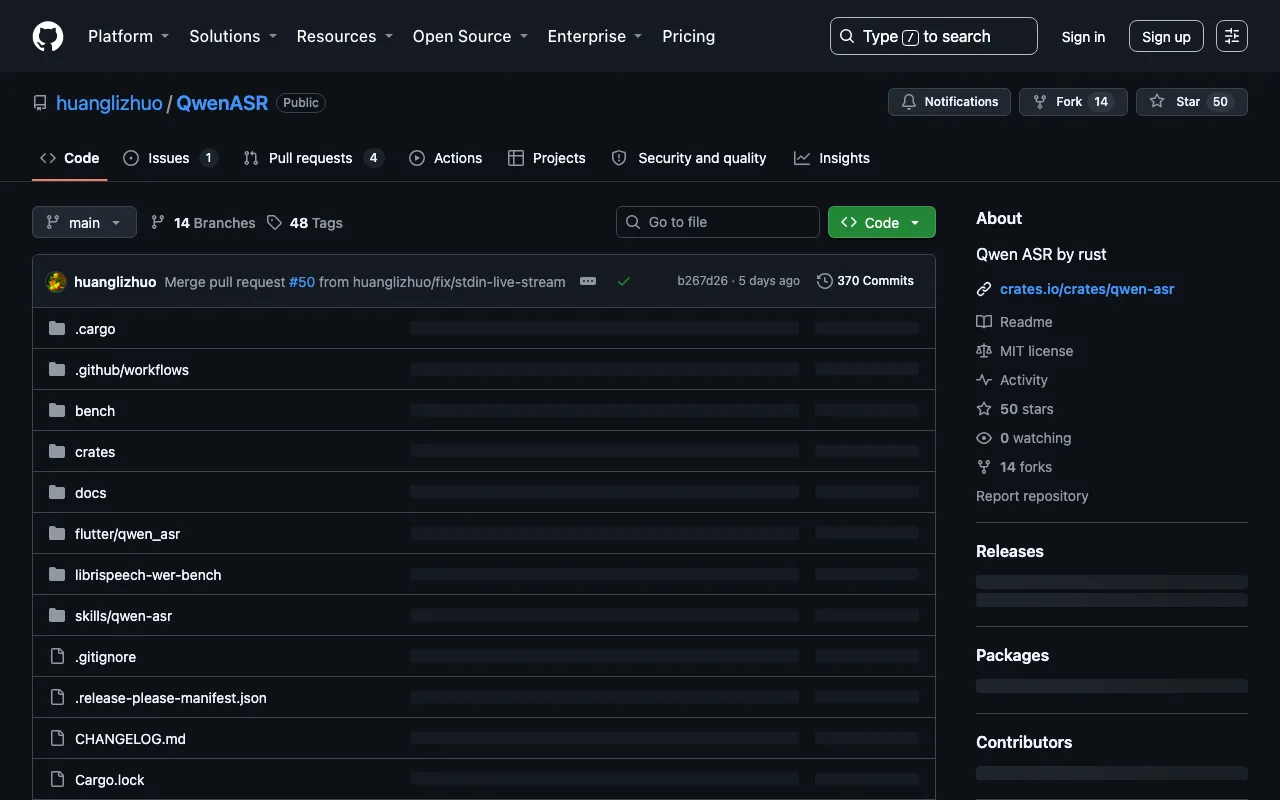Show the commit status checkmark details
This screenshot has height=800, width=1280.
(x=624, y=282)
